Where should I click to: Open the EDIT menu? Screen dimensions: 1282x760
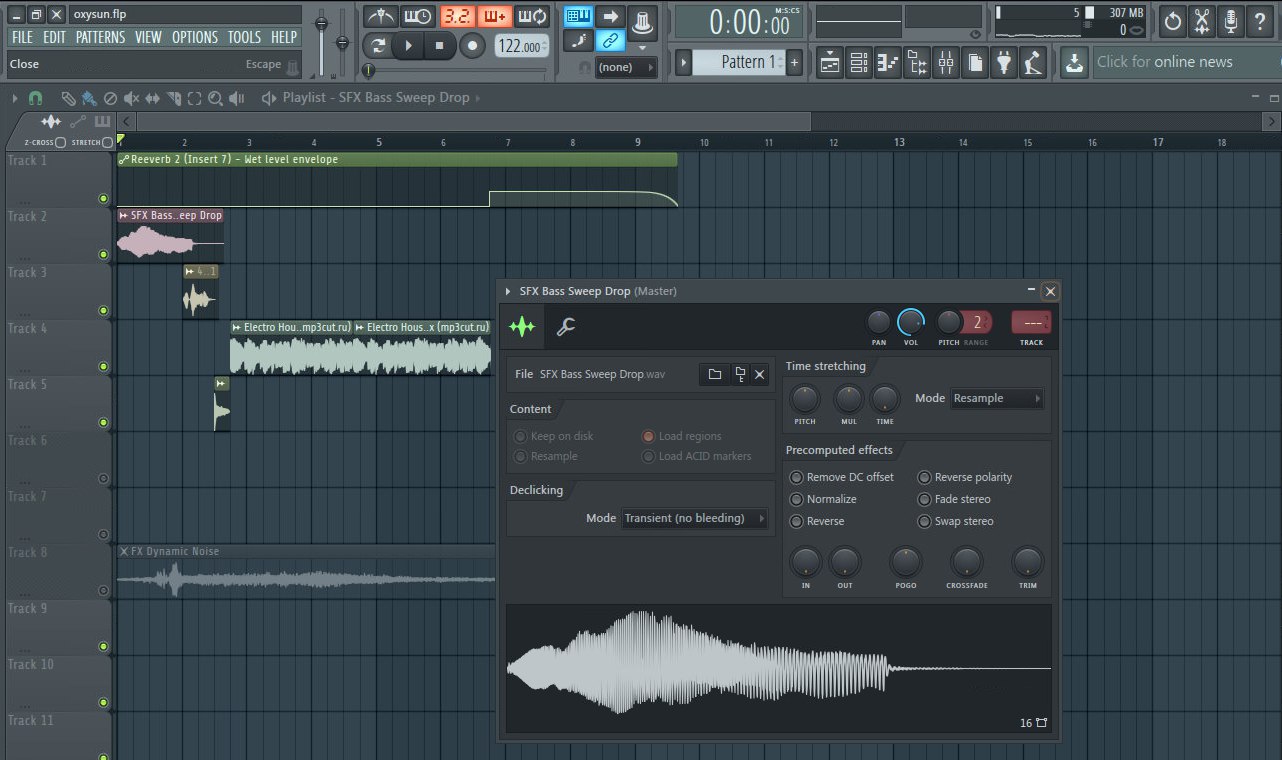coord(54,37)
